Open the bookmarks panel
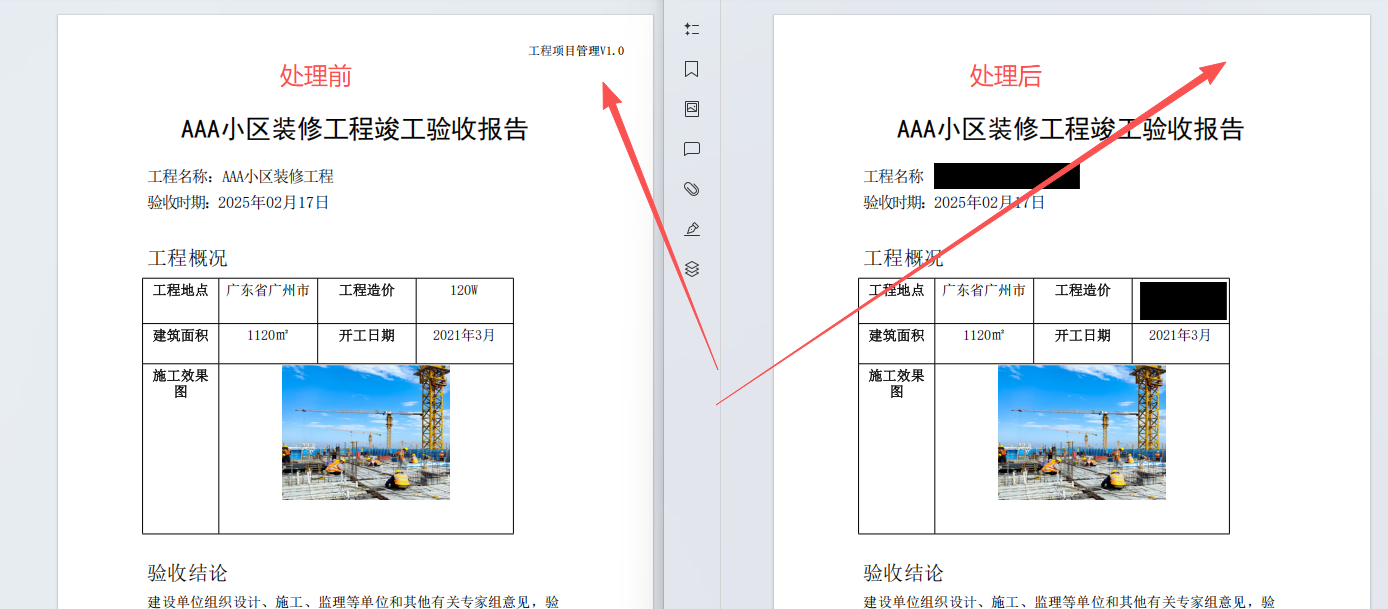The width and height of the screenshot is (1388, 609). pyautogui.click(x=691, y=69)
